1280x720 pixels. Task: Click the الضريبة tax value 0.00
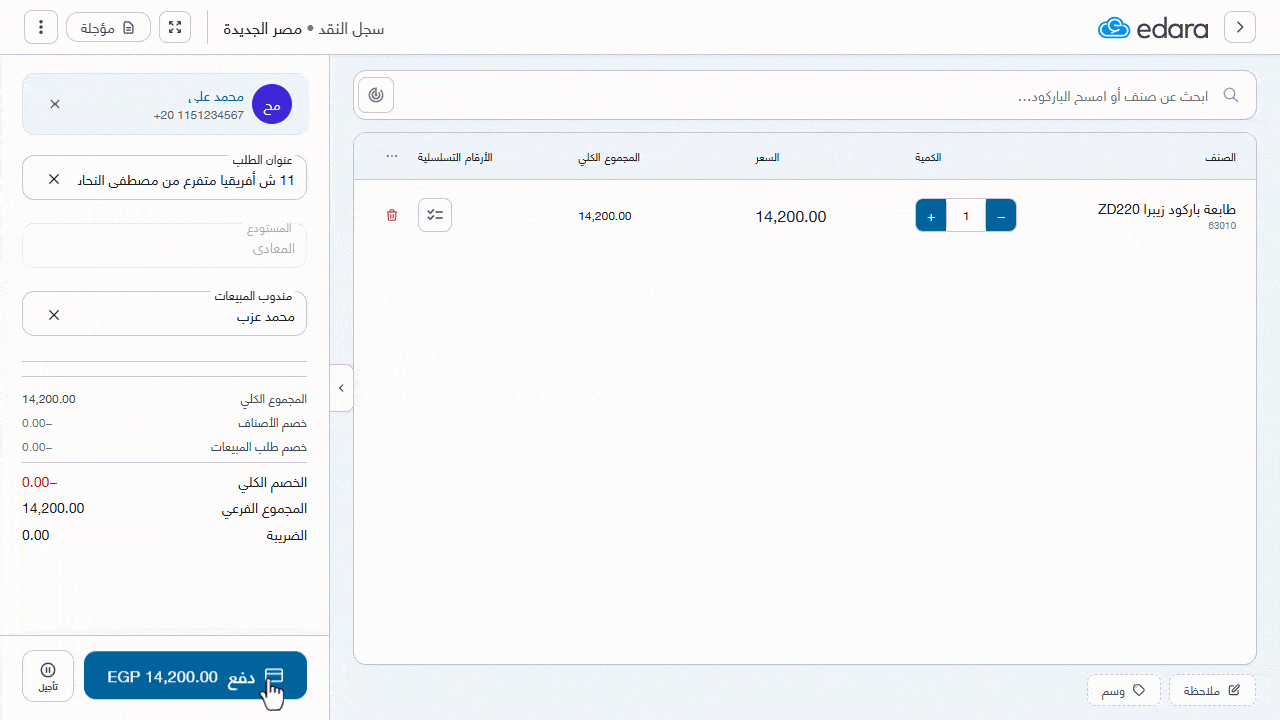(x=36, y=535)
